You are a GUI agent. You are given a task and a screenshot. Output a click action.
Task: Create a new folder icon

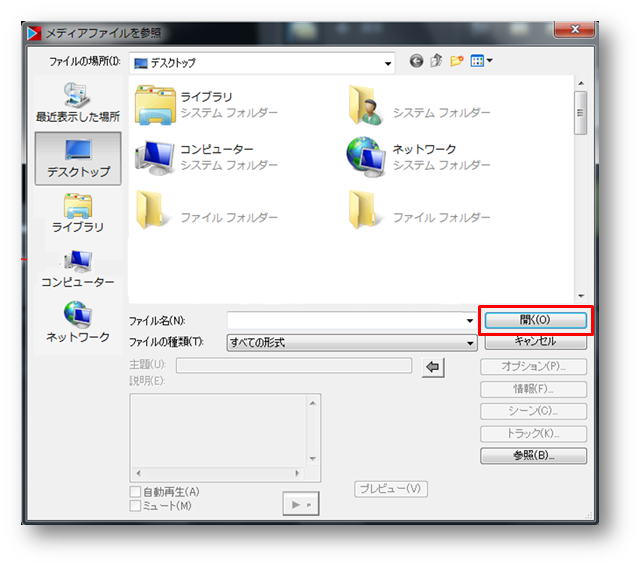[x=457, y=61]
